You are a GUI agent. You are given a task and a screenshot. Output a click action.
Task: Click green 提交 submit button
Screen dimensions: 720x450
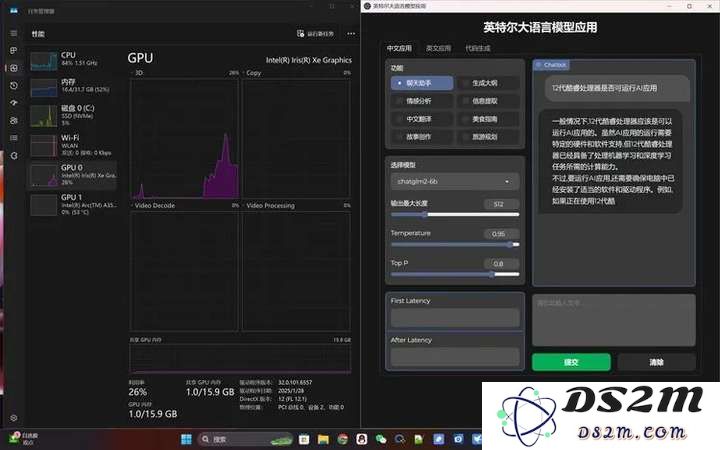coord(571,362)
